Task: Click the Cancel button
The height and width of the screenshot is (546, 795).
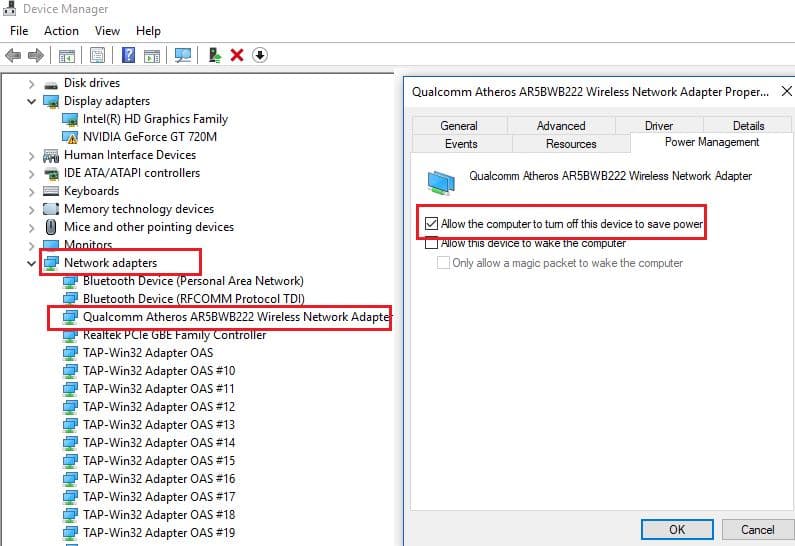Action: 757,530
